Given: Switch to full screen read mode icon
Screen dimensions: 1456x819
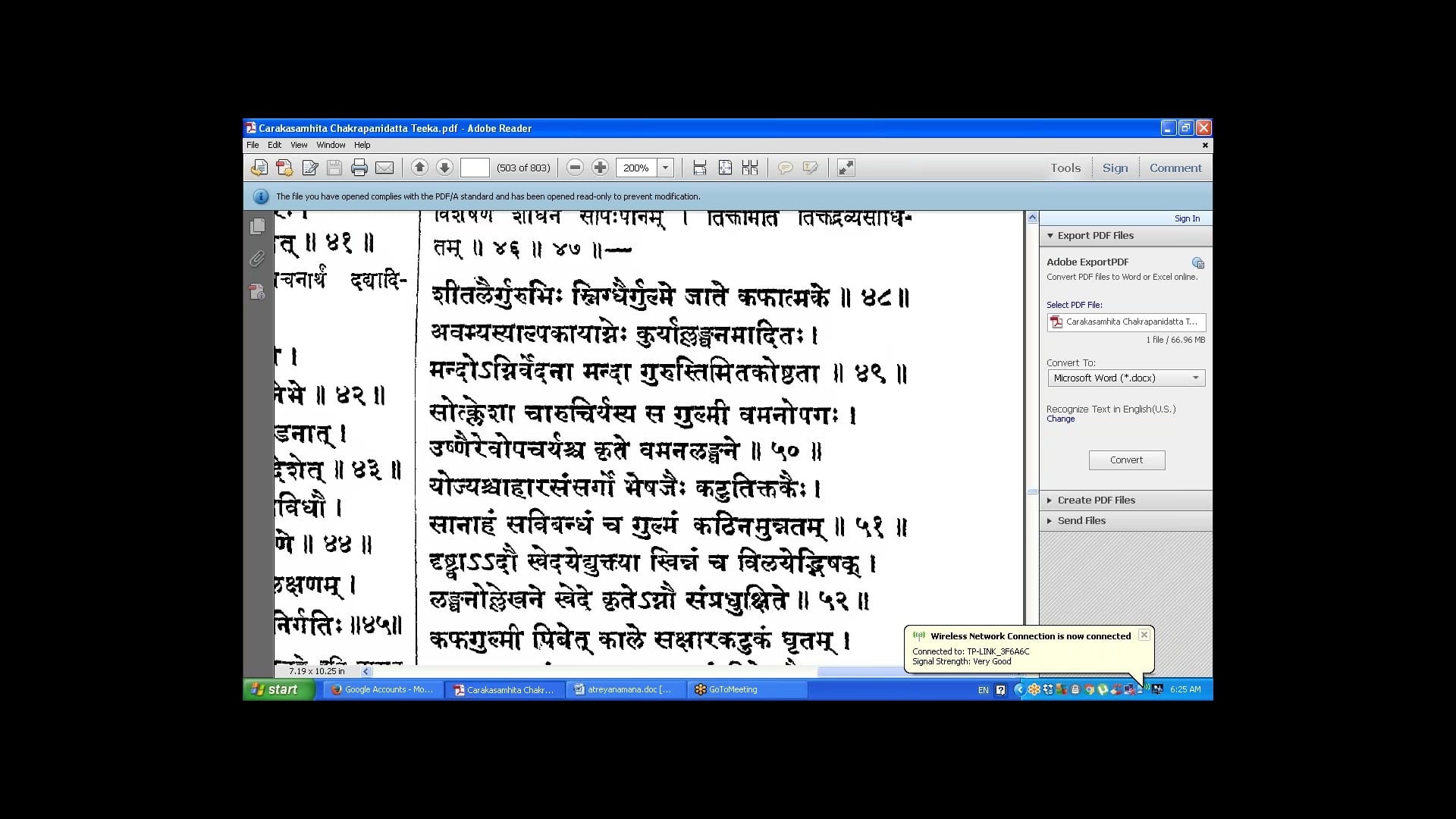Looking at the screenshot, I should 846,168.
